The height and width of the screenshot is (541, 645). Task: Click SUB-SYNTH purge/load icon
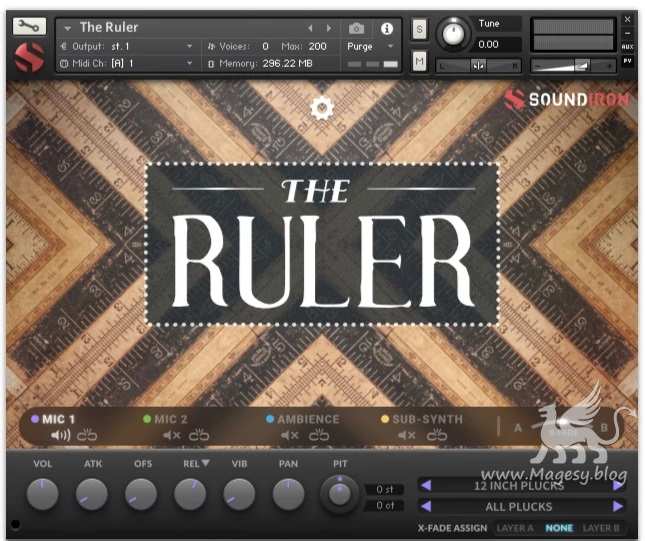(437, 435)
